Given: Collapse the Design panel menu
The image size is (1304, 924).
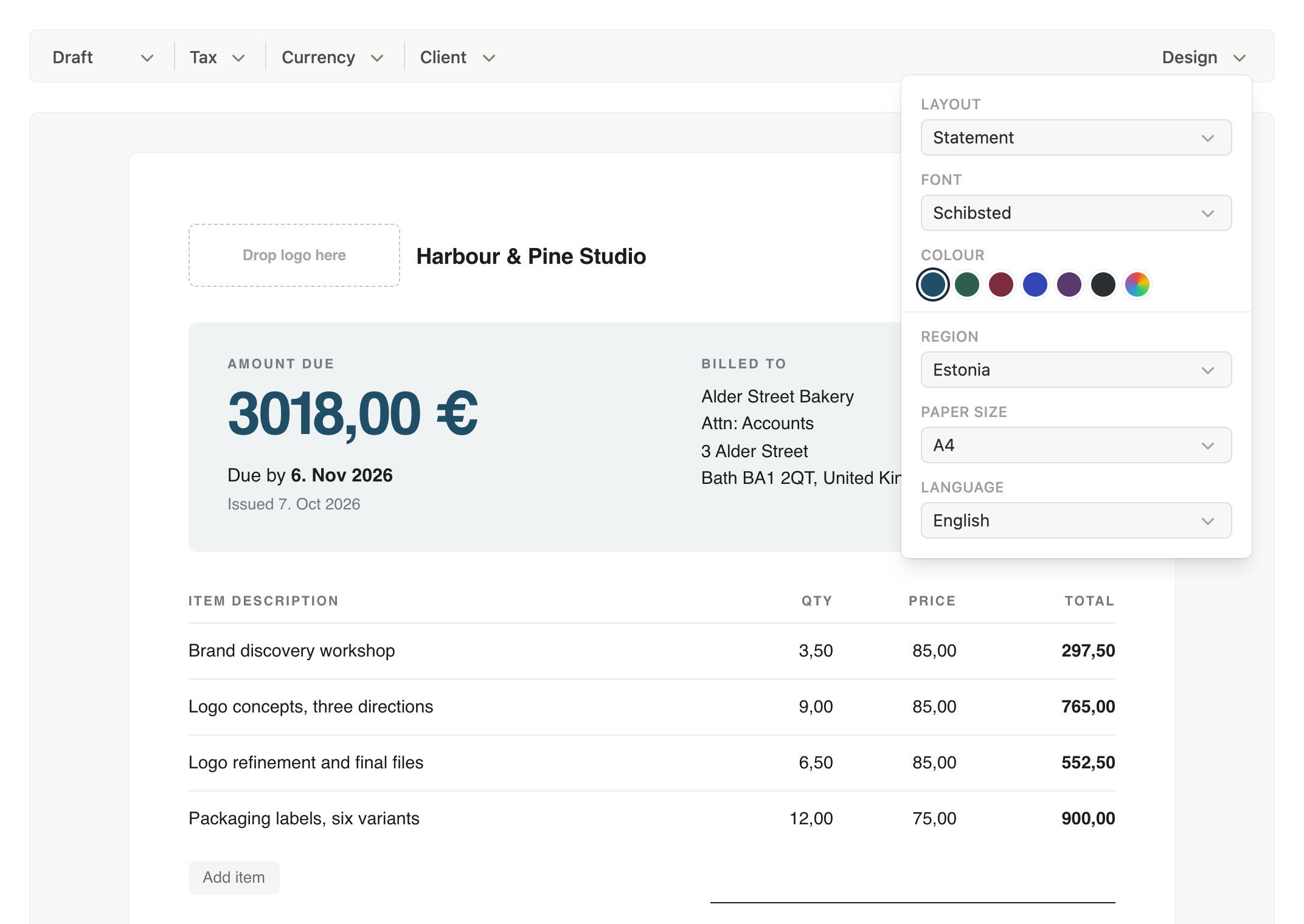Looking at the screenshot, I should pyautogui.click(x=1204, y=57).
